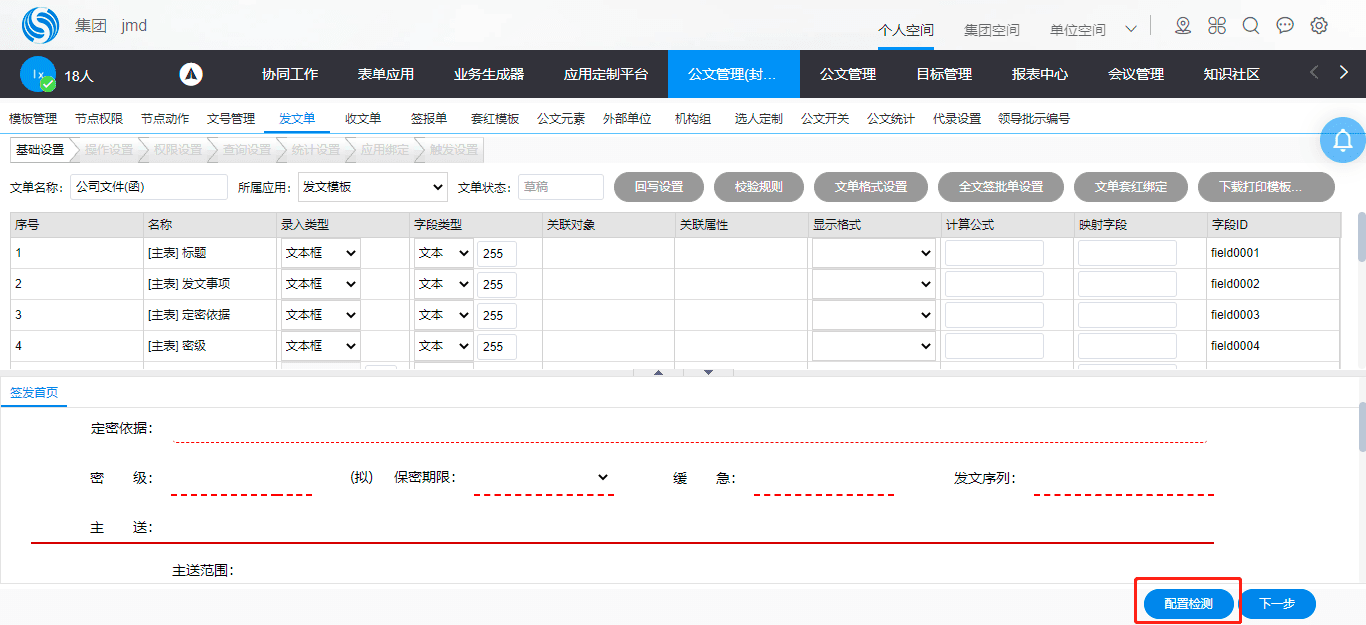Screen dimensions: 1366x625
Task: Go to previous nav items arrow
Action: coord(1315,72)
